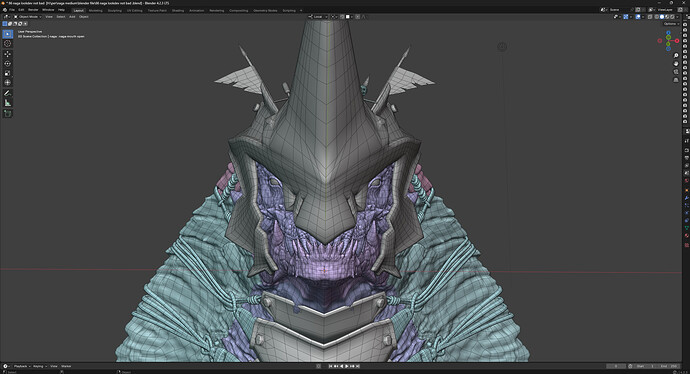Toggle X-ray in the viewport header
Image resolution: width=690 pixels, height=374 pixels.
tap(650, 17)
